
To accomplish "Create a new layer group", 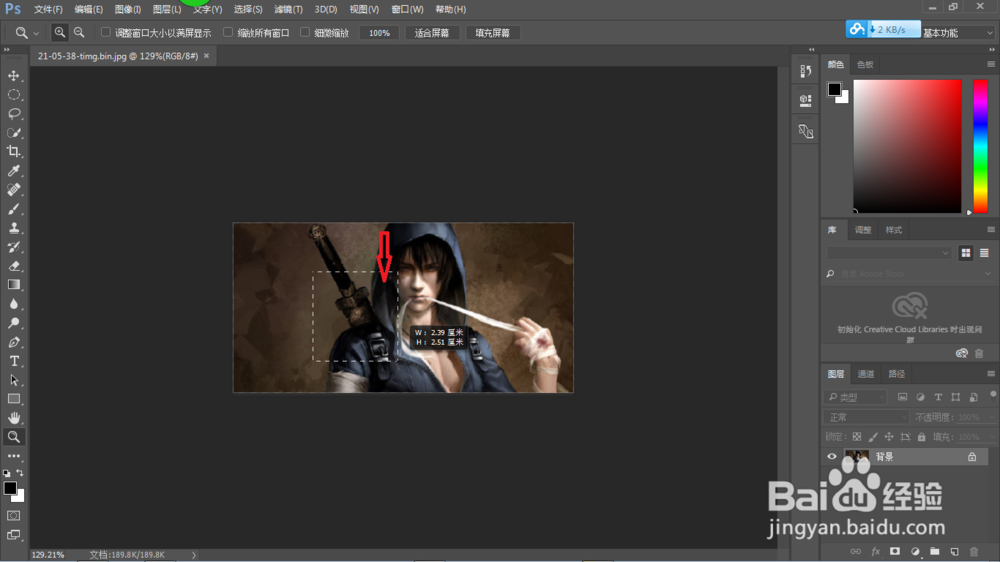I will pos(935,551).
